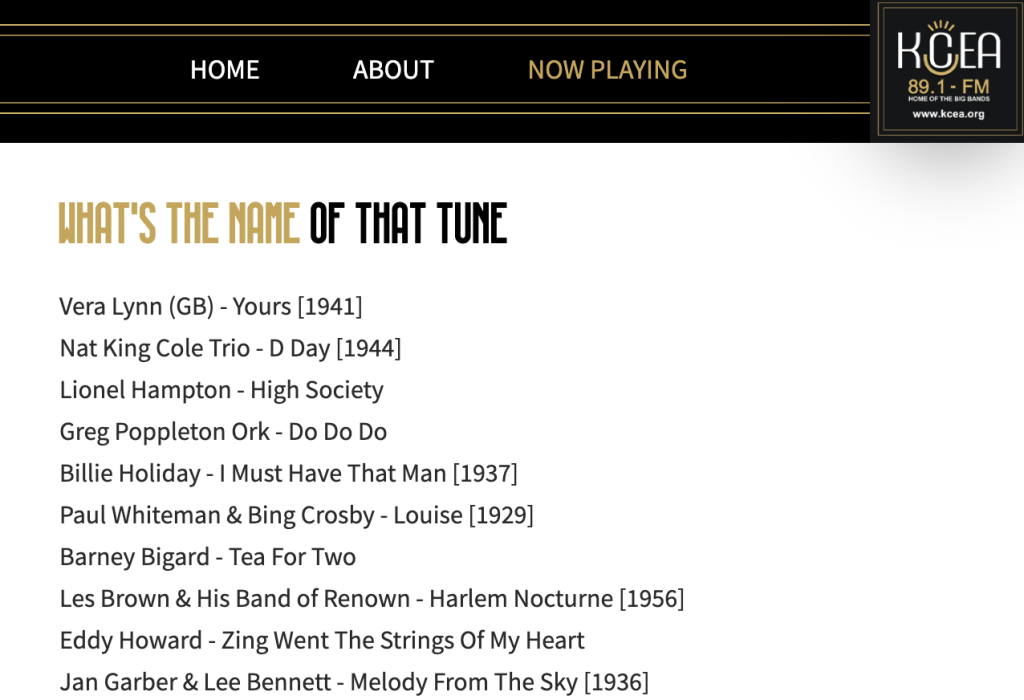Screen dimensions: 1024x700
Task: Click the year [1956] on Harlem Nocturne line
Action: coord(652,599)
